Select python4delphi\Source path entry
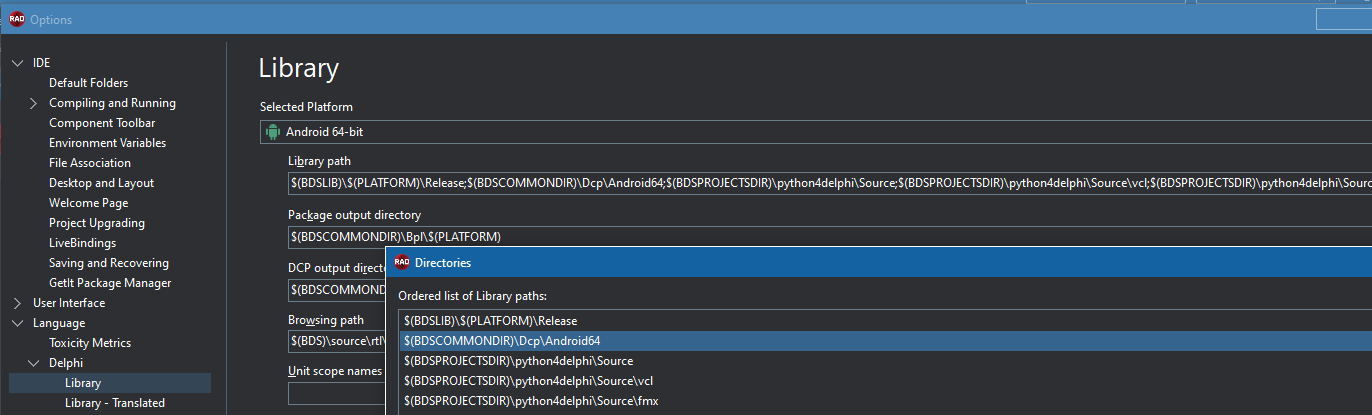Screen dimensions: 1372x415 click(885, 361)
